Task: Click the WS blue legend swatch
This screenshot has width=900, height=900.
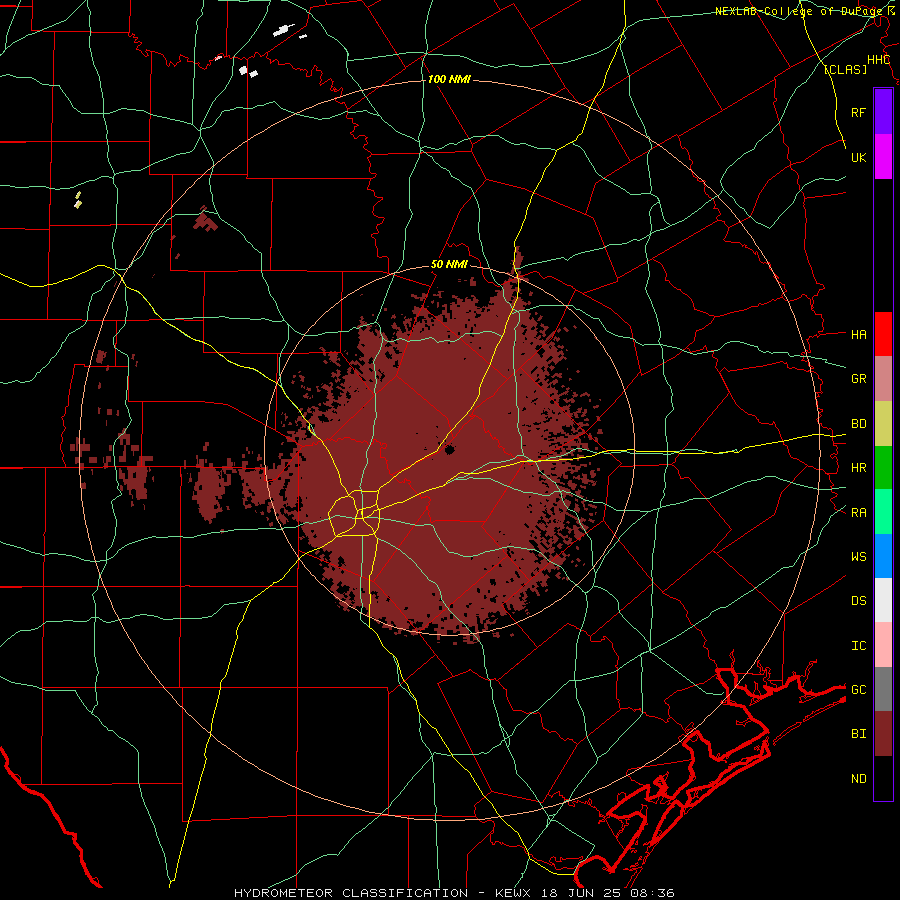Action: click(x=883, y=556)
